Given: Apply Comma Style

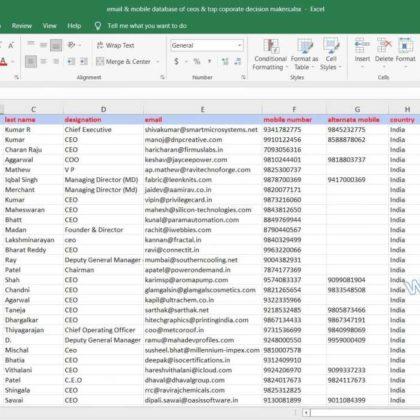Looking at the screenshot, I should pos(210,61).
